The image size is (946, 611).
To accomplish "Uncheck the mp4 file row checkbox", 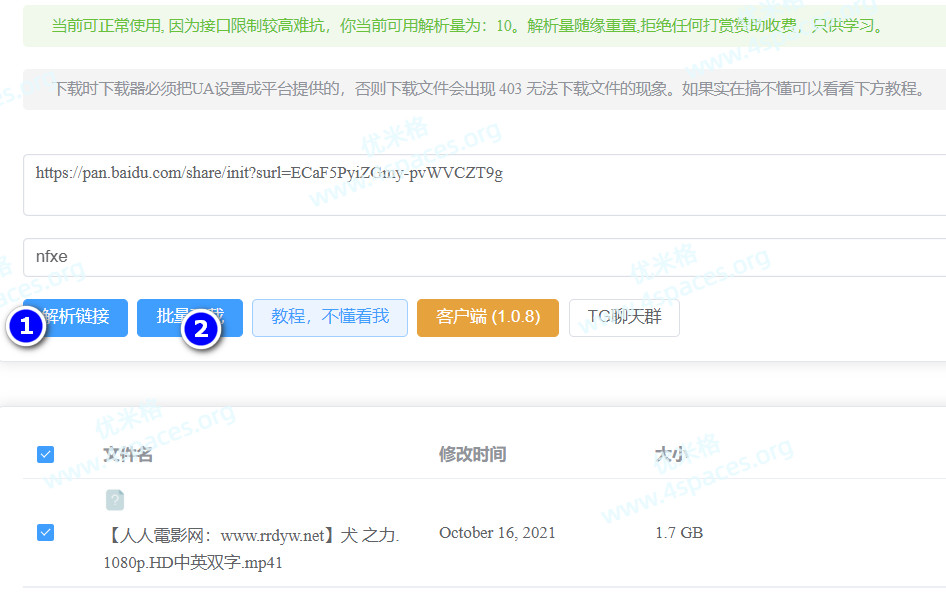I will point(45,533).
